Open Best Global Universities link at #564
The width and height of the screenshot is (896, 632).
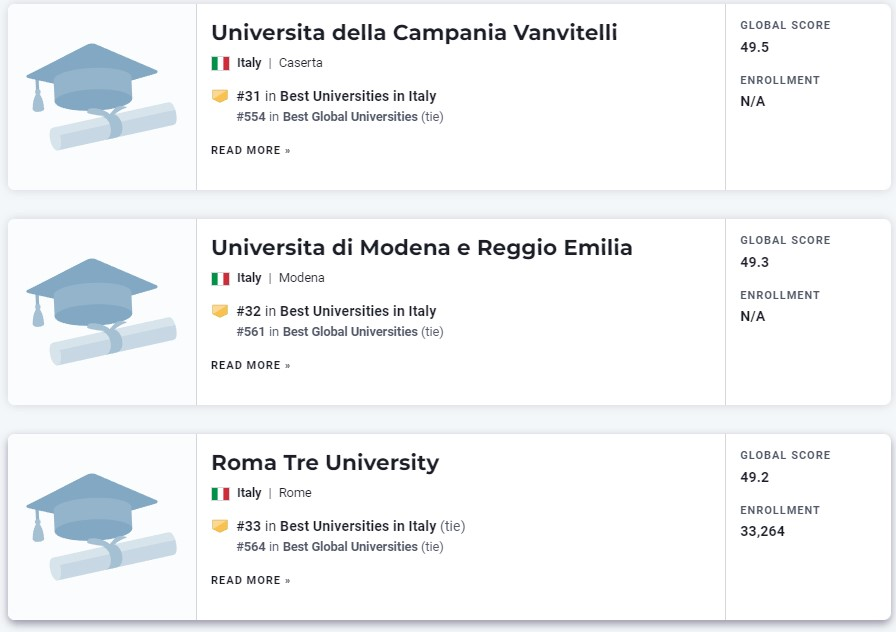click(x=350, y=546)
